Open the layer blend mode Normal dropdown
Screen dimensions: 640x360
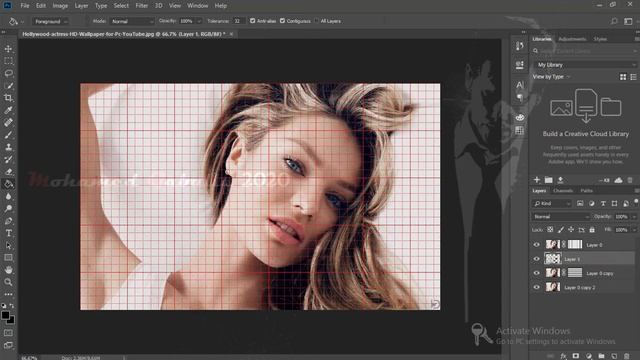tap(561, 217)
